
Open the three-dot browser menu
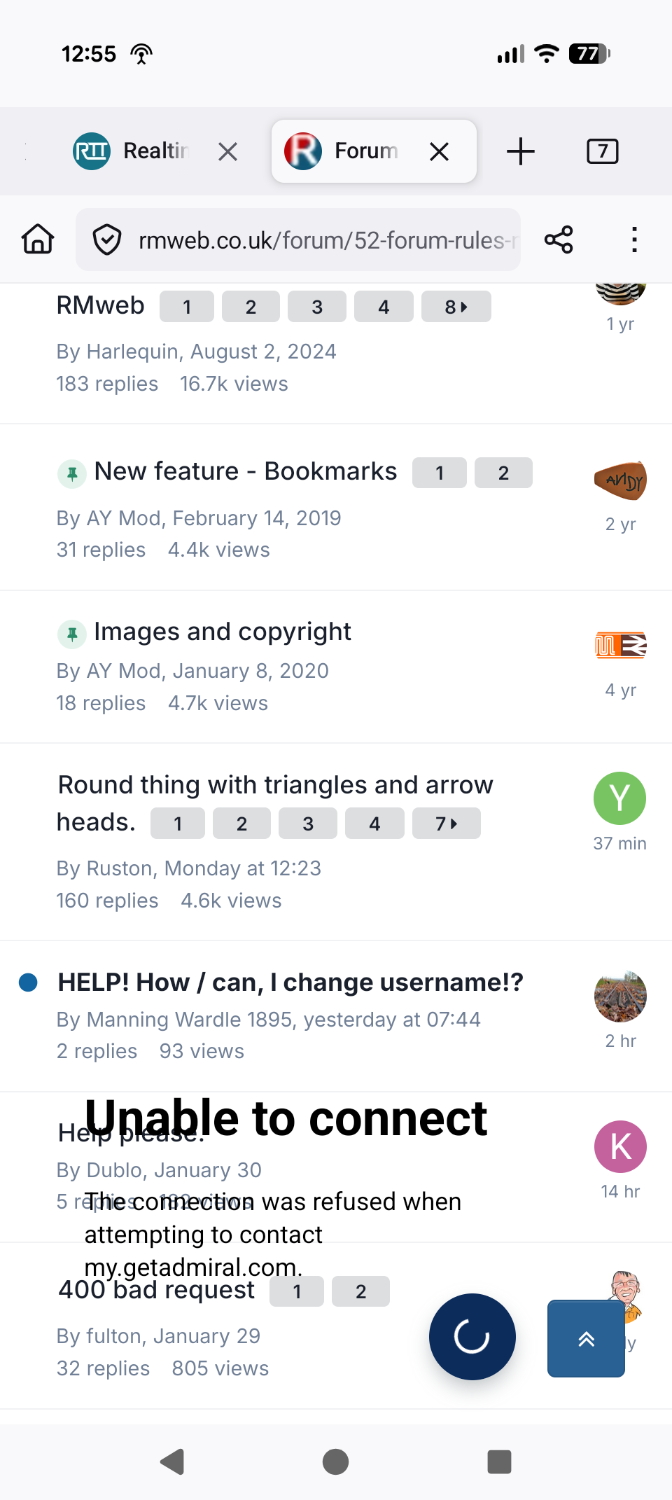tap(634, 240)
